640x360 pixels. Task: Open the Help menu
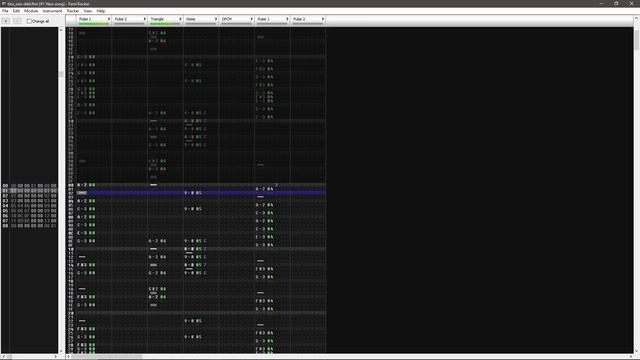coord(100,11)
